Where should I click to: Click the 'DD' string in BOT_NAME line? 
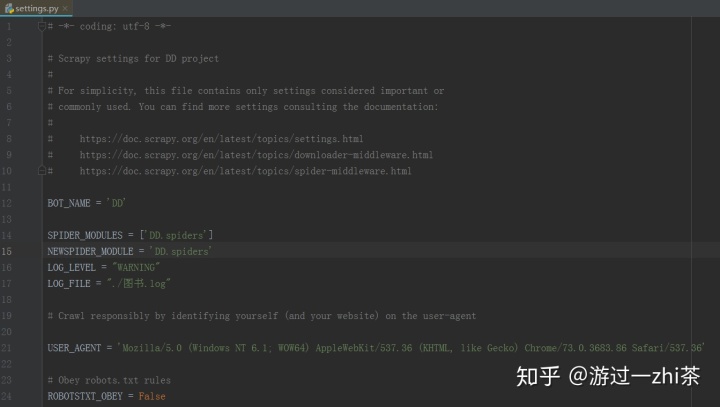coord(116,203)
